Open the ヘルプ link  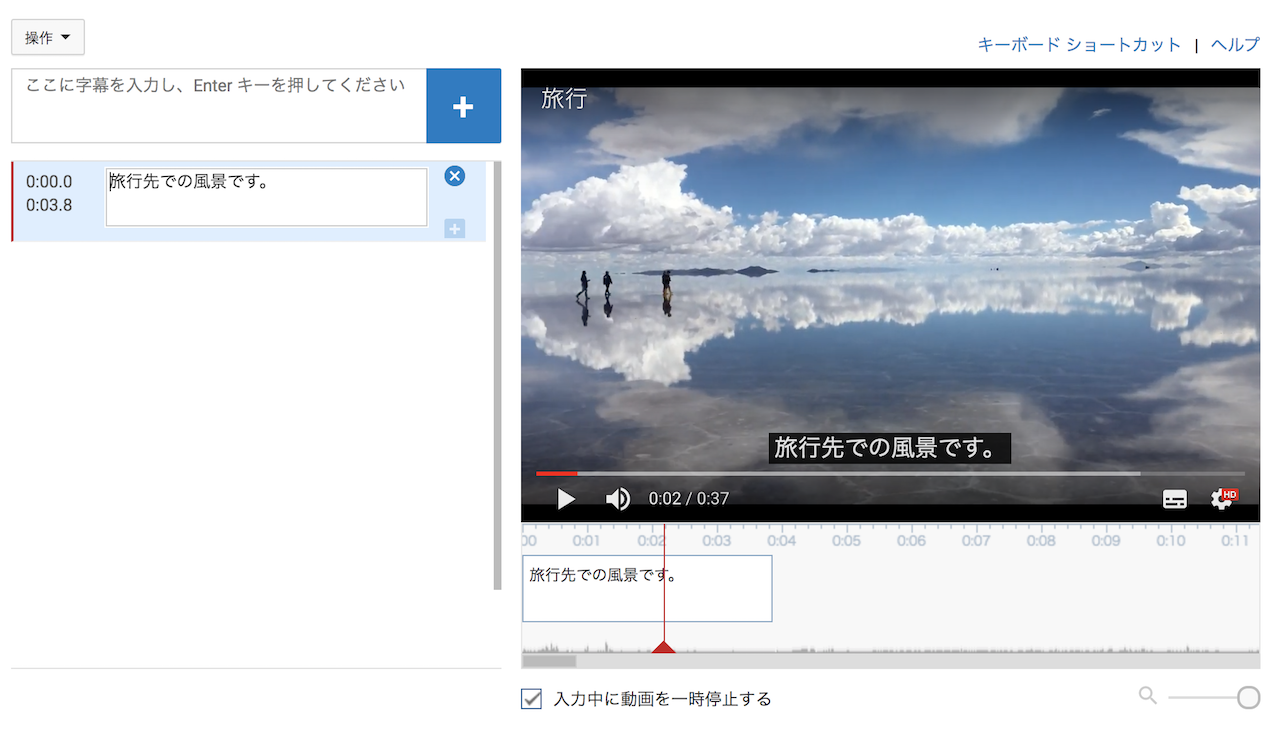click(x=1235, y=45)
